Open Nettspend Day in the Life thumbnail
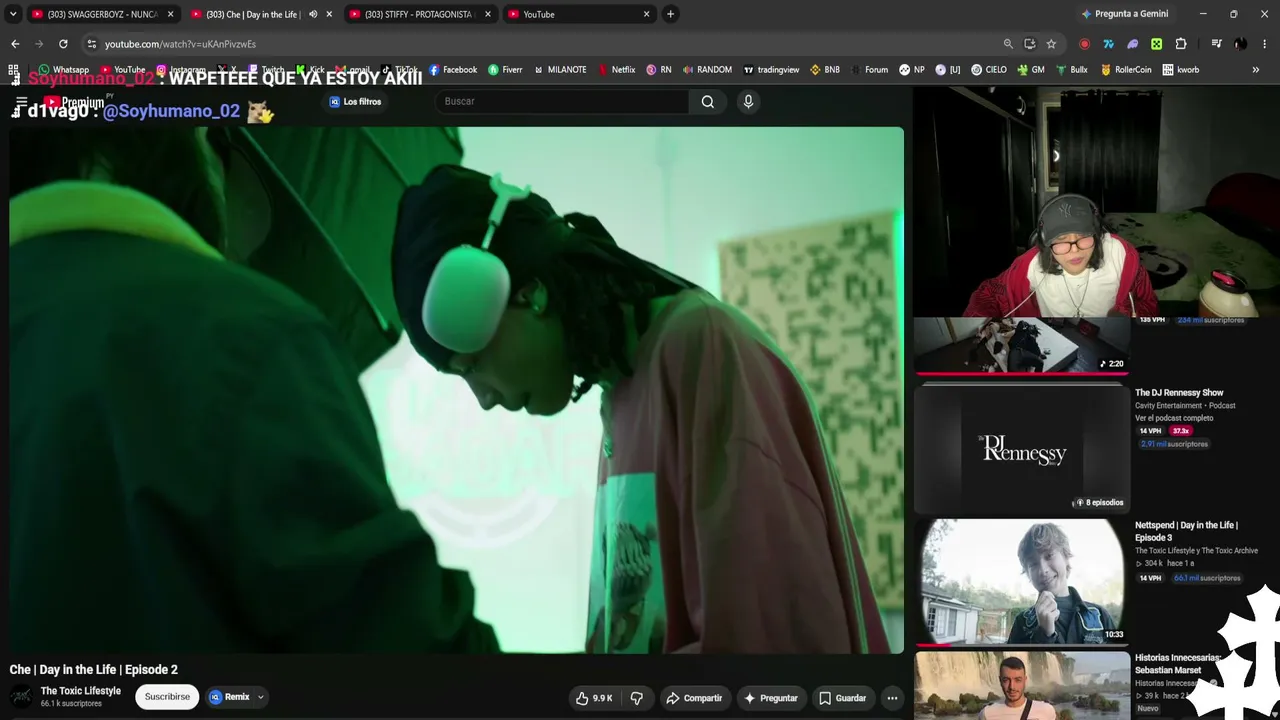Viewport: 1280px width, 720px height. coord(1022,581)
